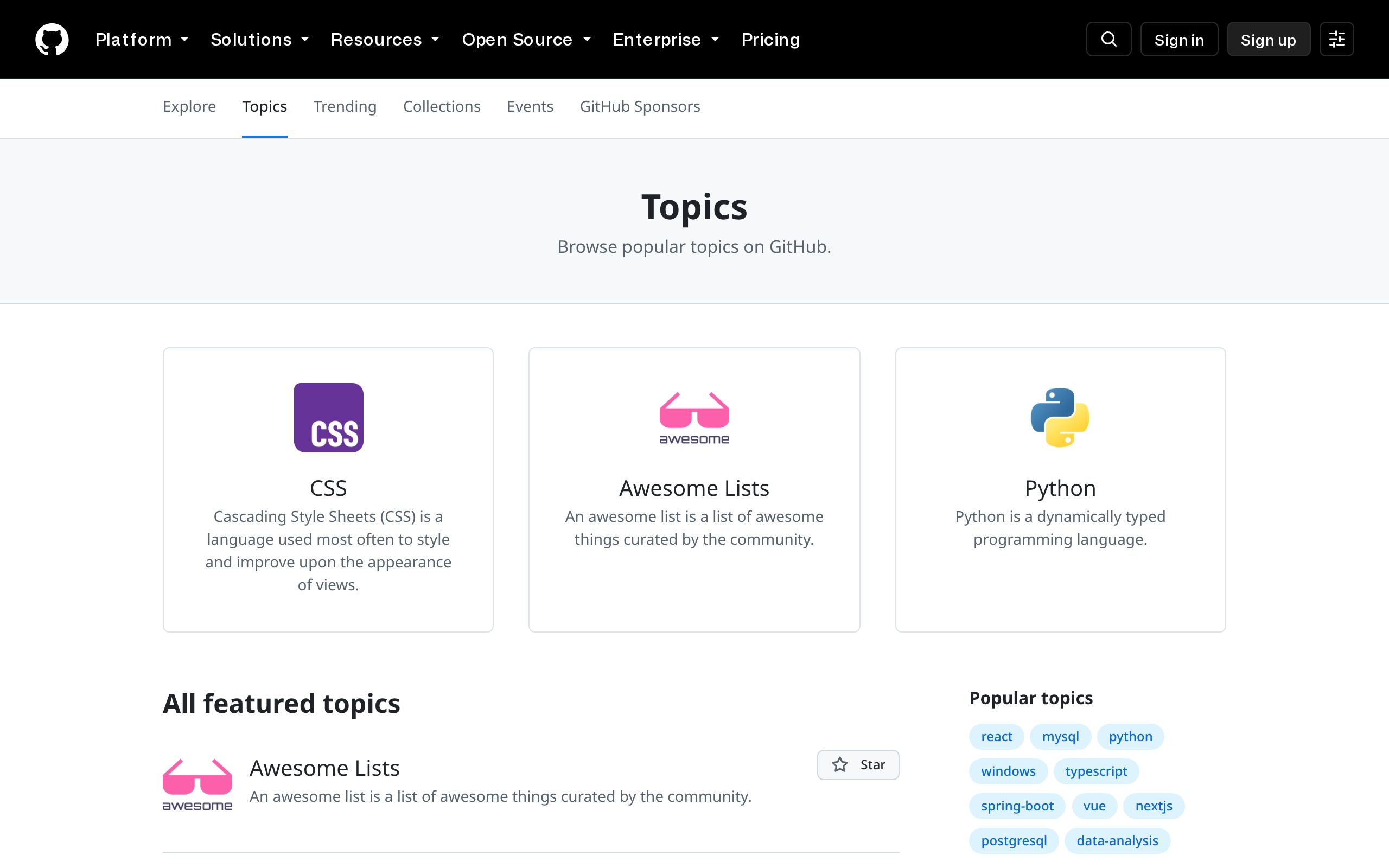Viewport: 1389px width, 868px height.
Task: Open the Trending tab
Action: point(345,107)
